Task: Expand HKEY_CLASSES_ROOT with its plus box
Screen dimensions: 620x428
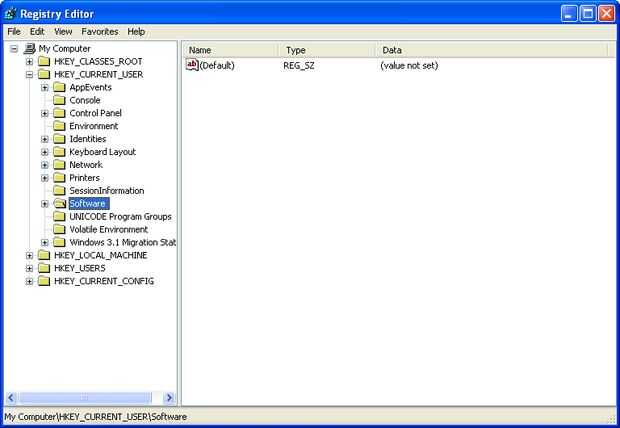Action: coord(29,62)
